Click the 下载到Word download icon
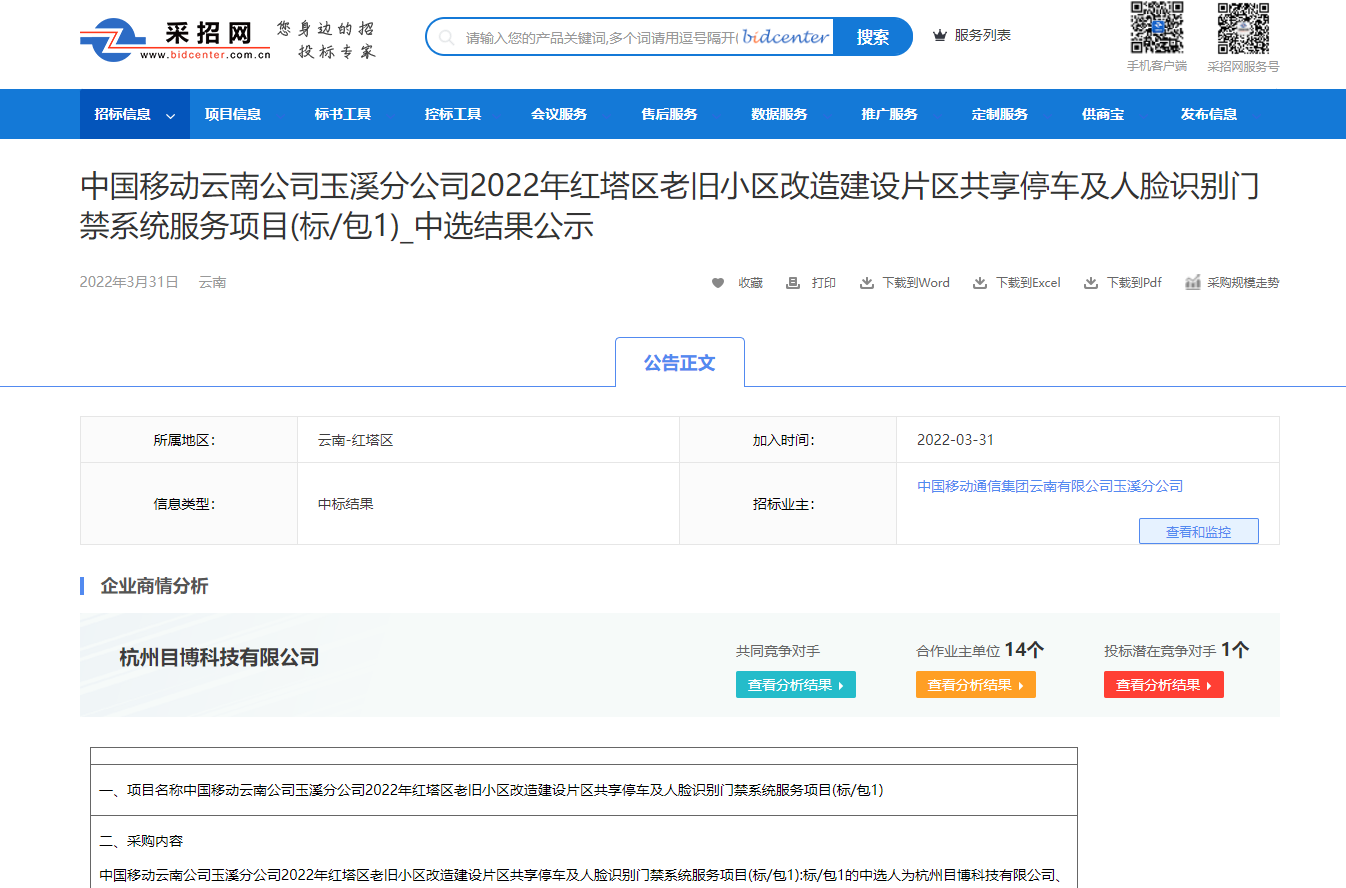The image size is (1346, 888). click(867, 283)
